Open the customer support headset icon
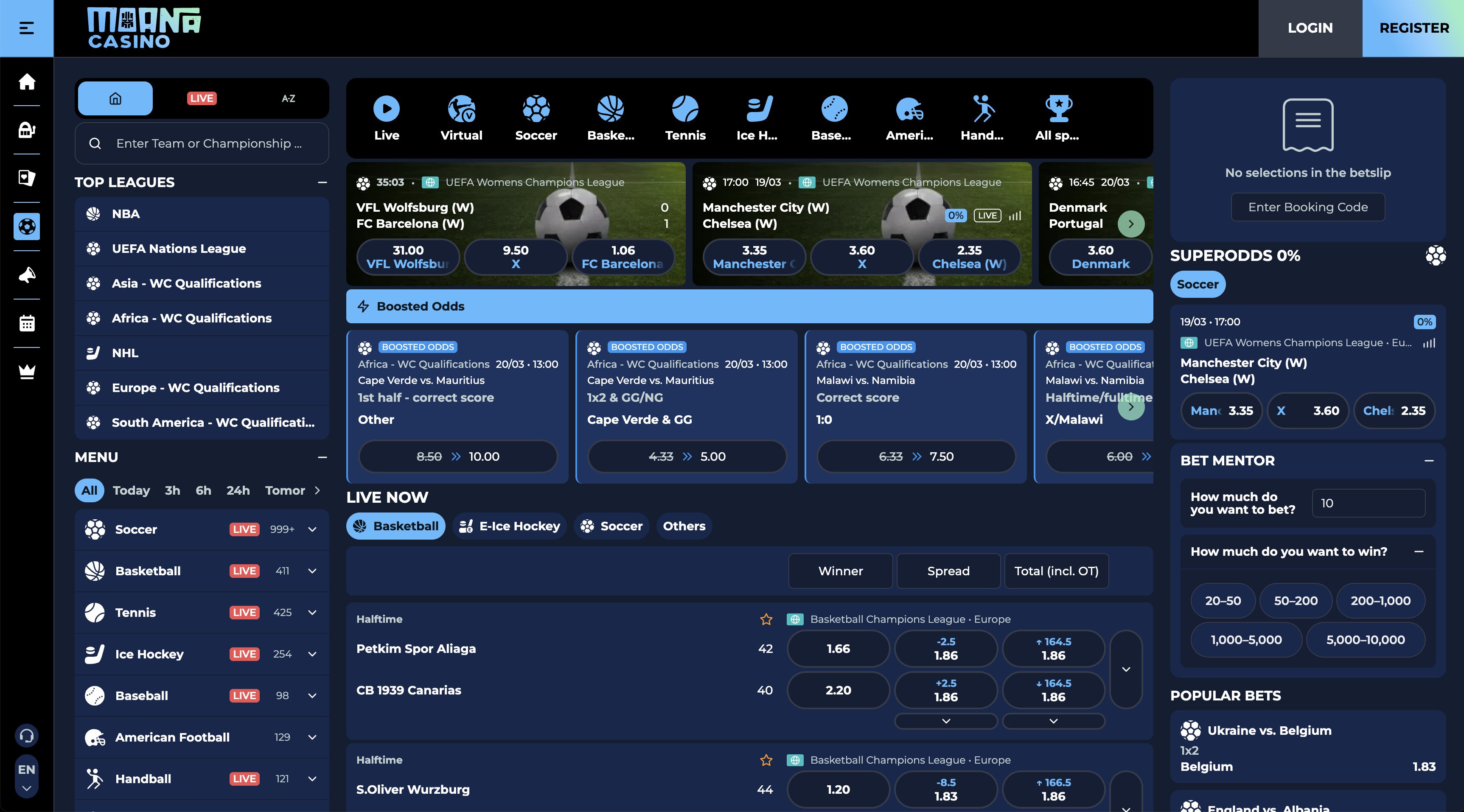The height and width of the screenshot is (812, 1464). click(x=27, y=736)
